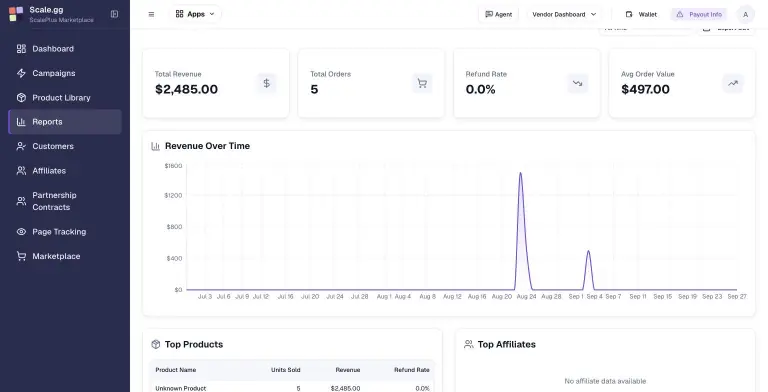Screen dimensions: 768x392
Task: Click the Top Products heading
Action: click(x=193, y=344)
